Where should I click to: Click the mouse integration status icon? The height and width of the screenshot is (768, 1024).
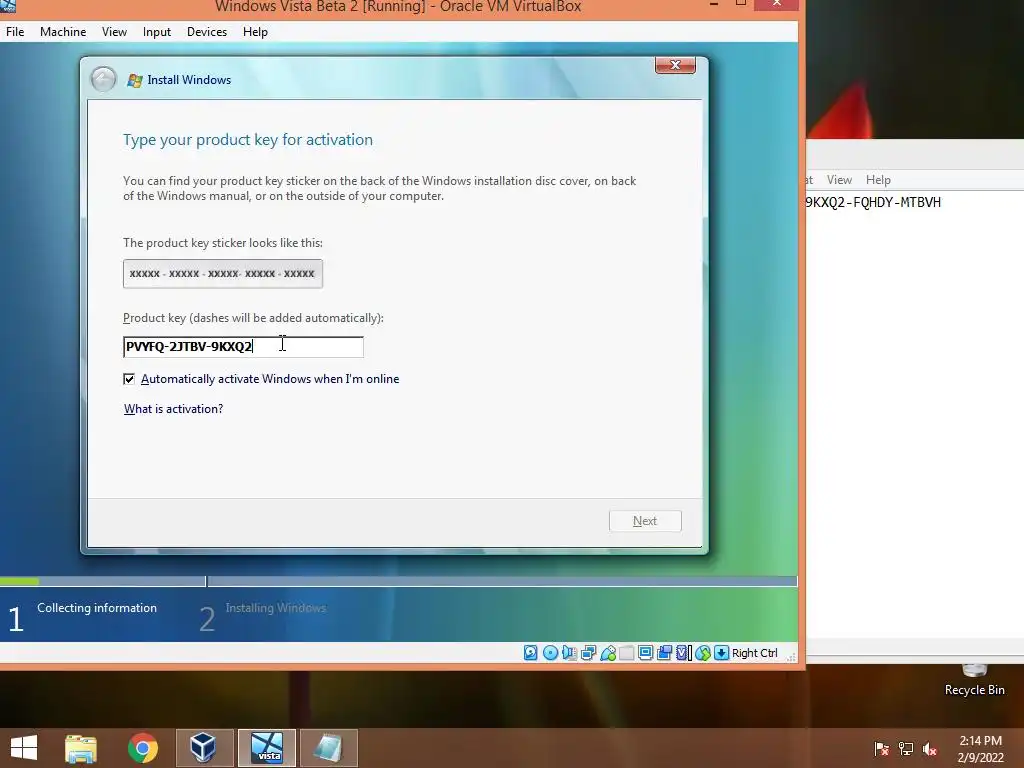tap(703, 652)
